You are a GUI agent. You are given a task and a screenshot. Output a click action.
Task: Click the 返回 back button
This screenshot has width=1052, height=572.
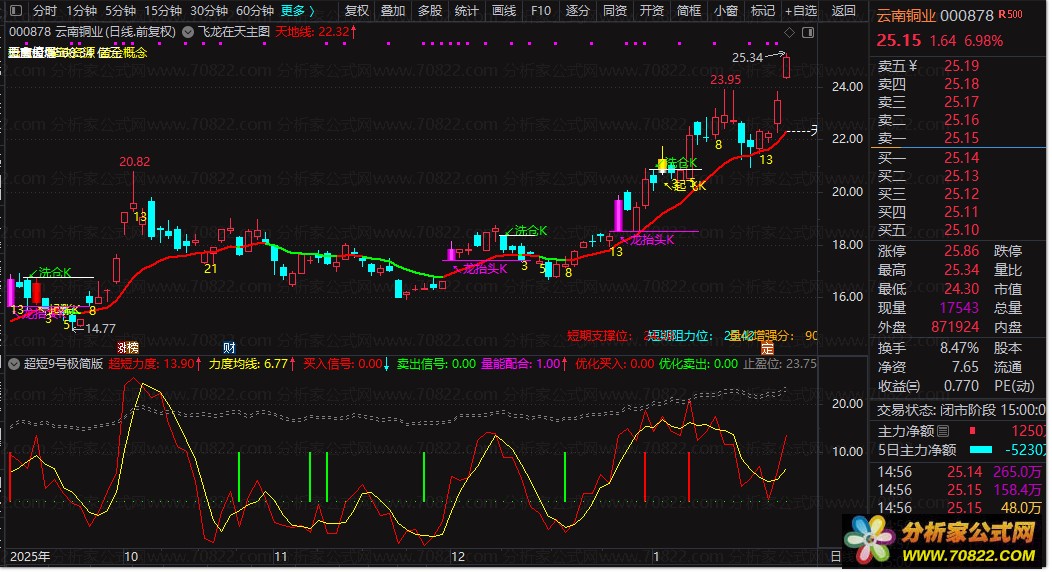(843, 11)
